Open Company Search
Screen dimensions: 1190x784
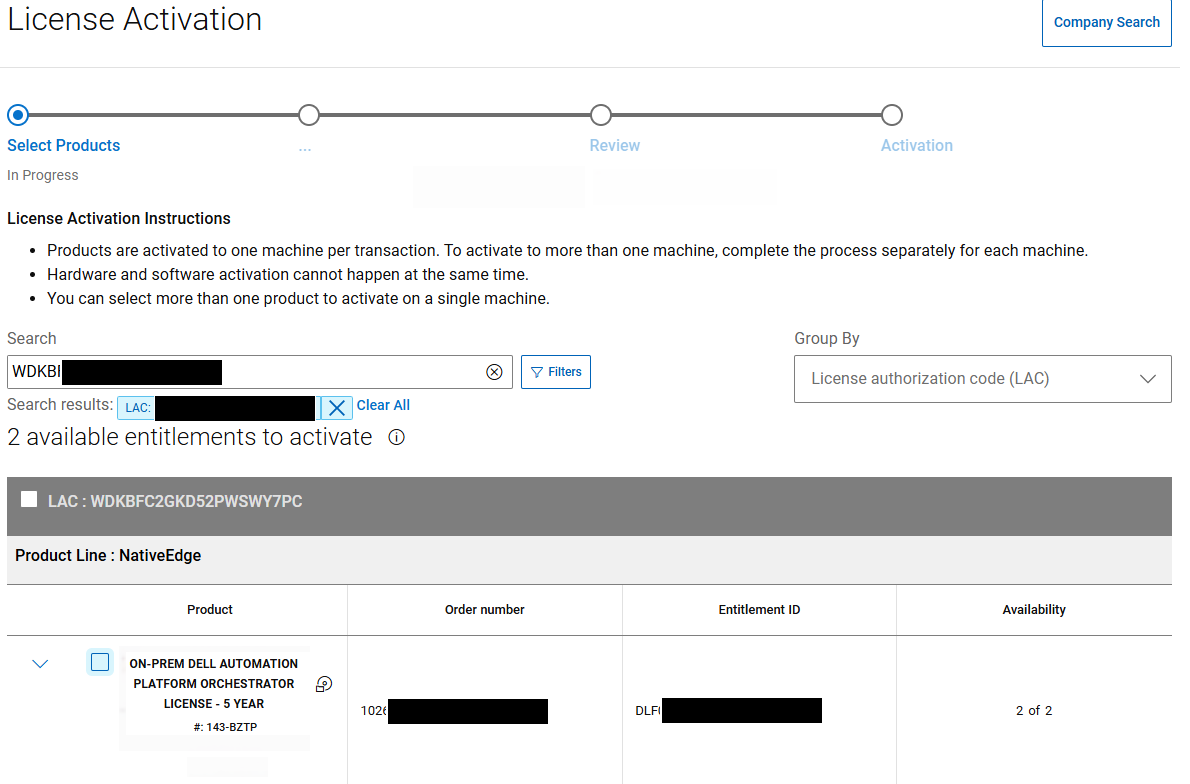pyautogui.click(x=1106, y=23)
